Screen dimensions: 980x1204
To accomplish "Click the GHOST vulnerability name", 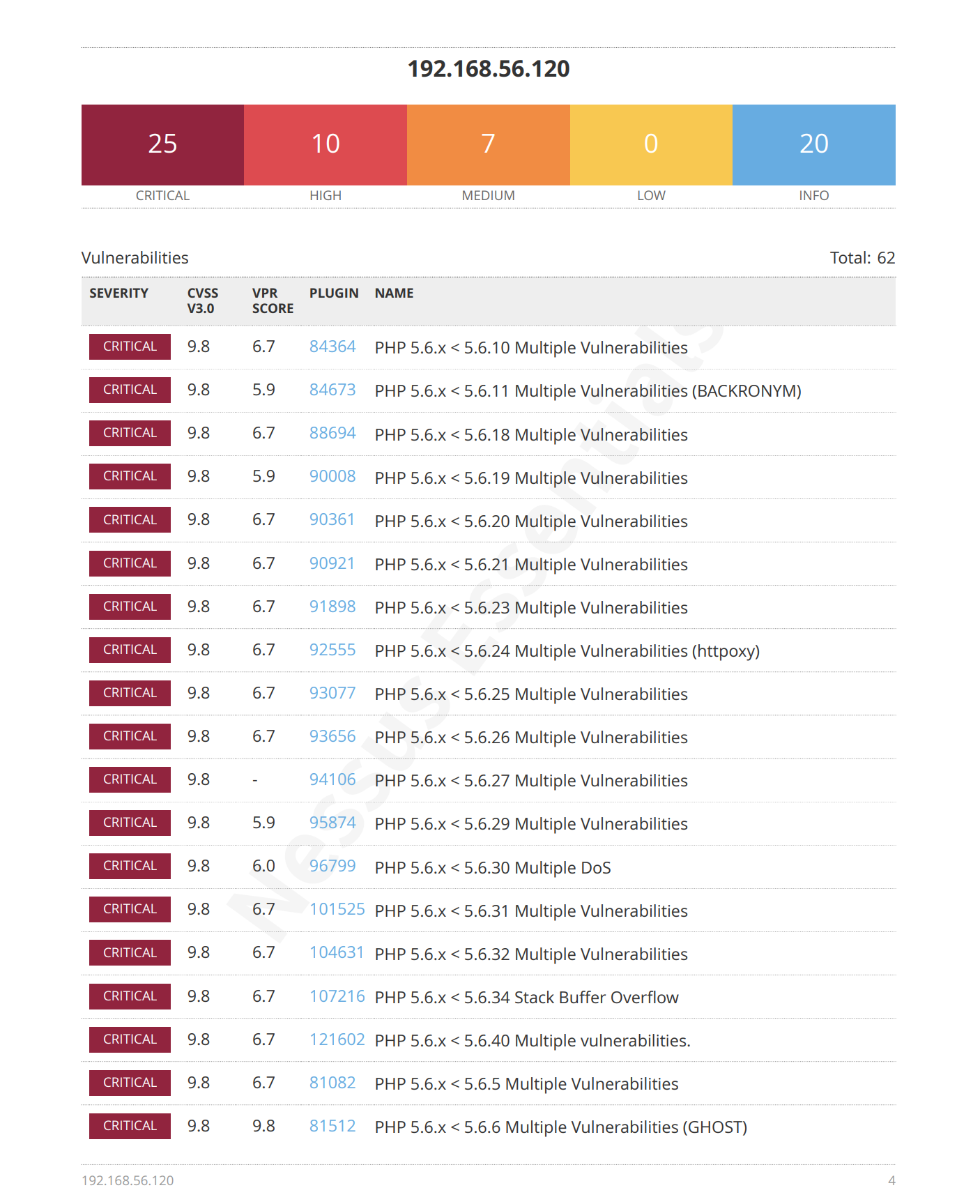I will 561,1127.
